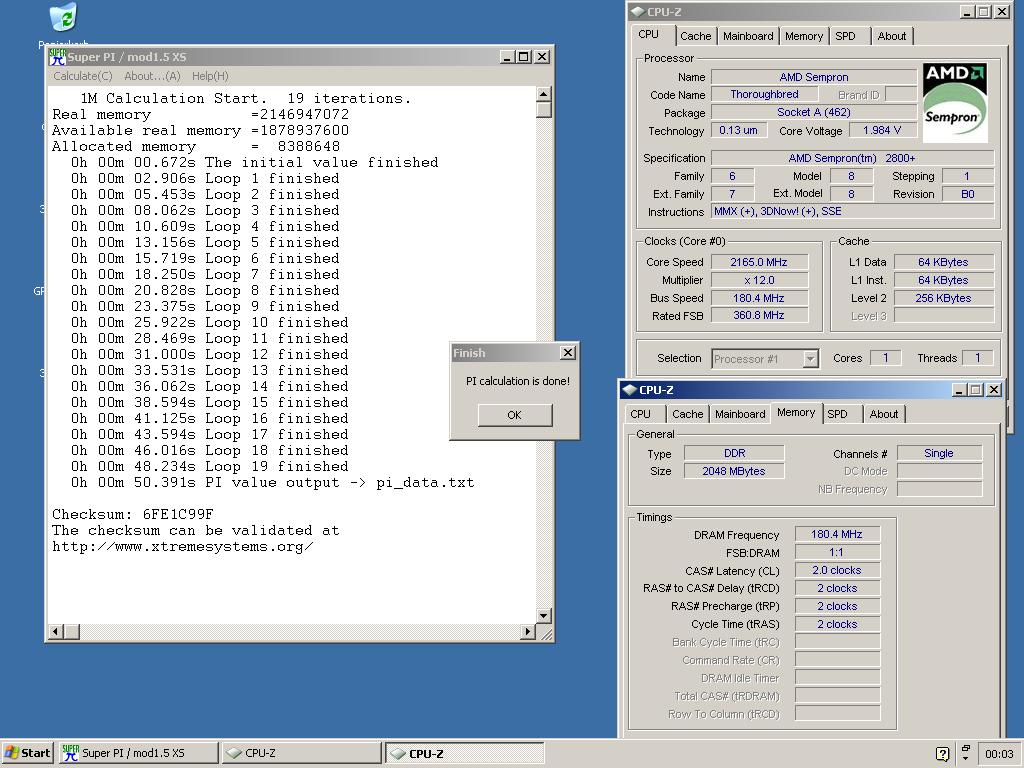Click Super PI vertical scrollbar down arrow
This screenshot has height=768, width=1024.
543,616
